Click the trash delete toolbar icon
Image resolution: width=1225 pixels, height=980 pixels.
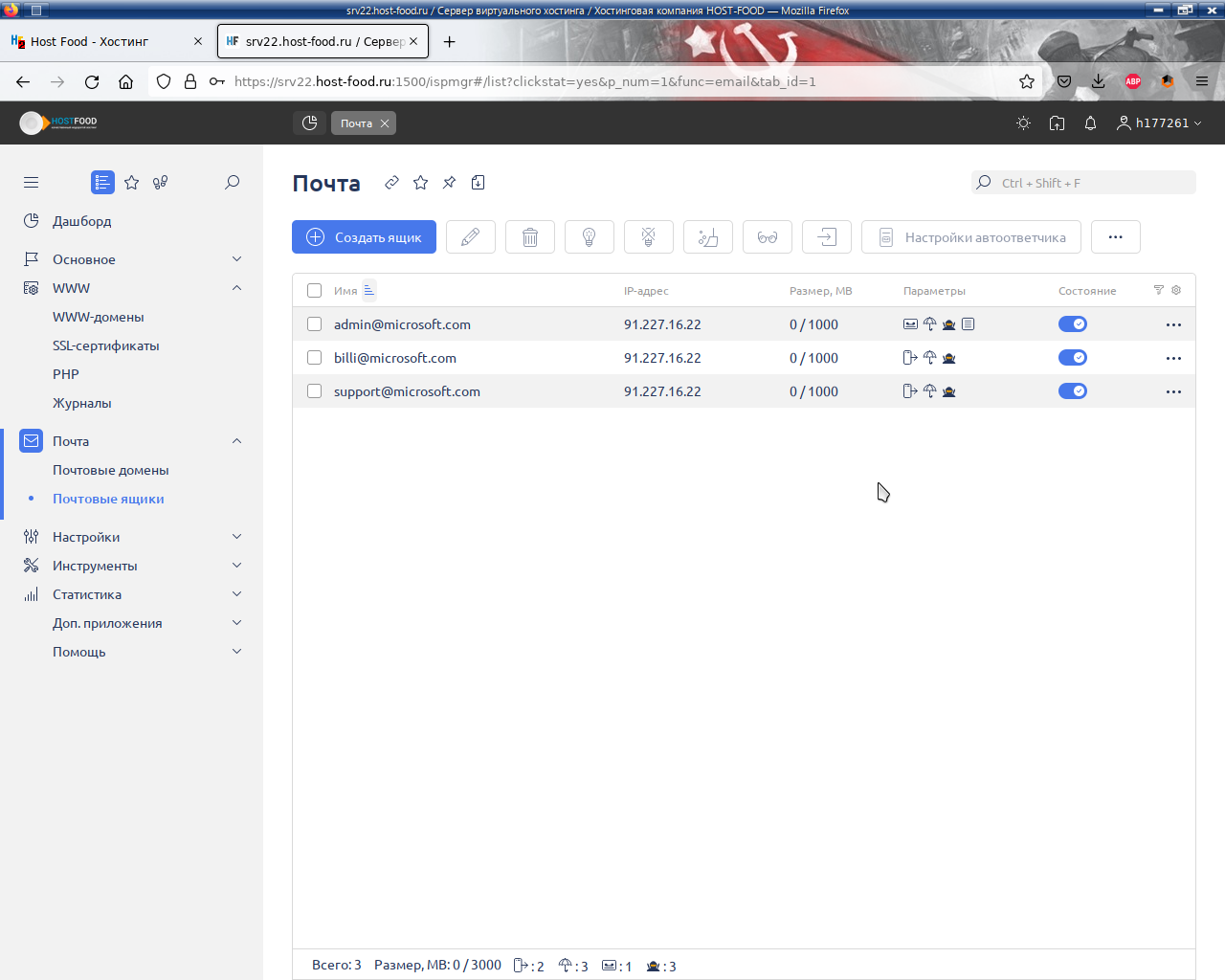(530, 237)
